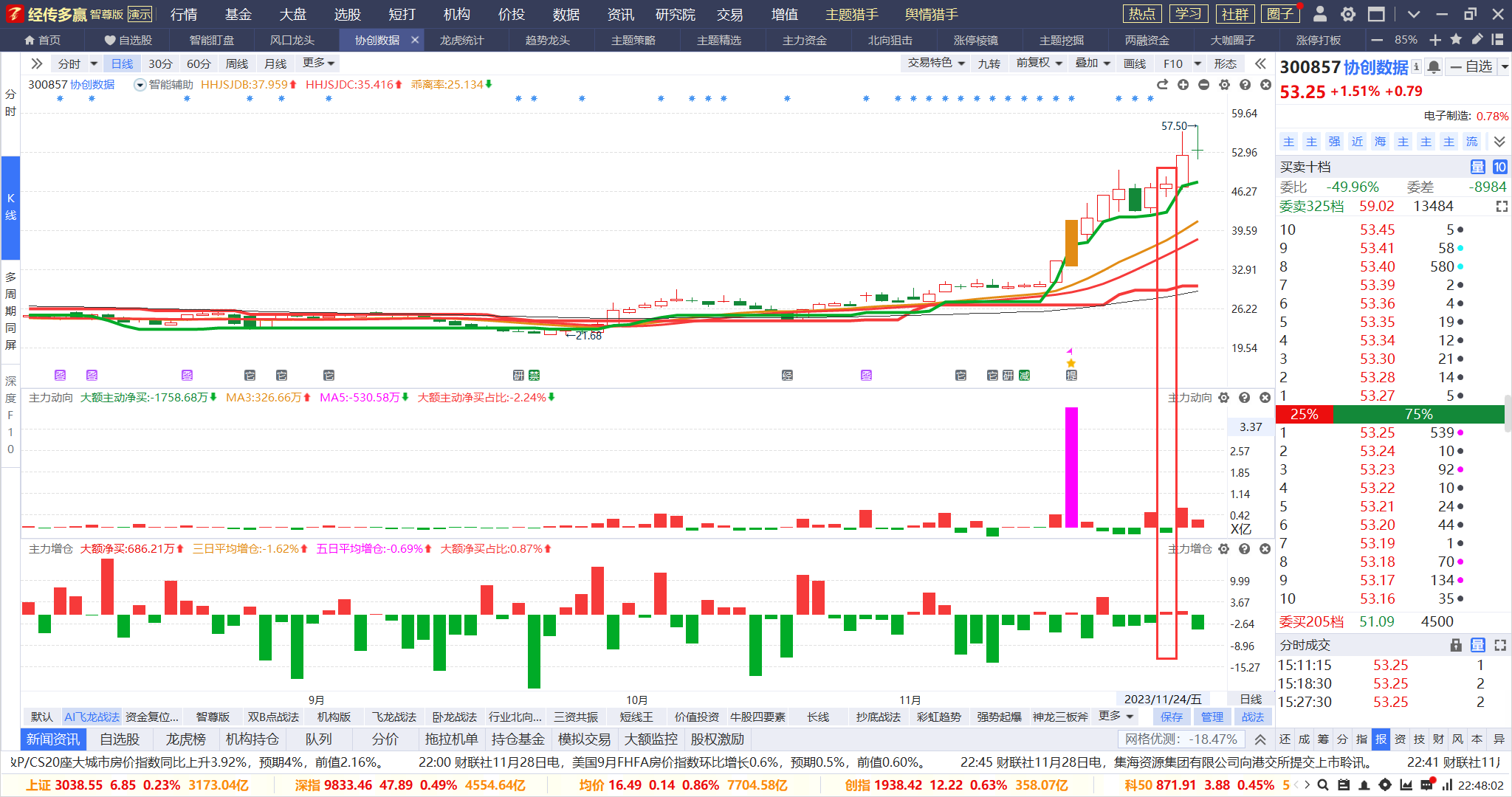Select the AI飞龙战法 template

(x=92, y=717)
